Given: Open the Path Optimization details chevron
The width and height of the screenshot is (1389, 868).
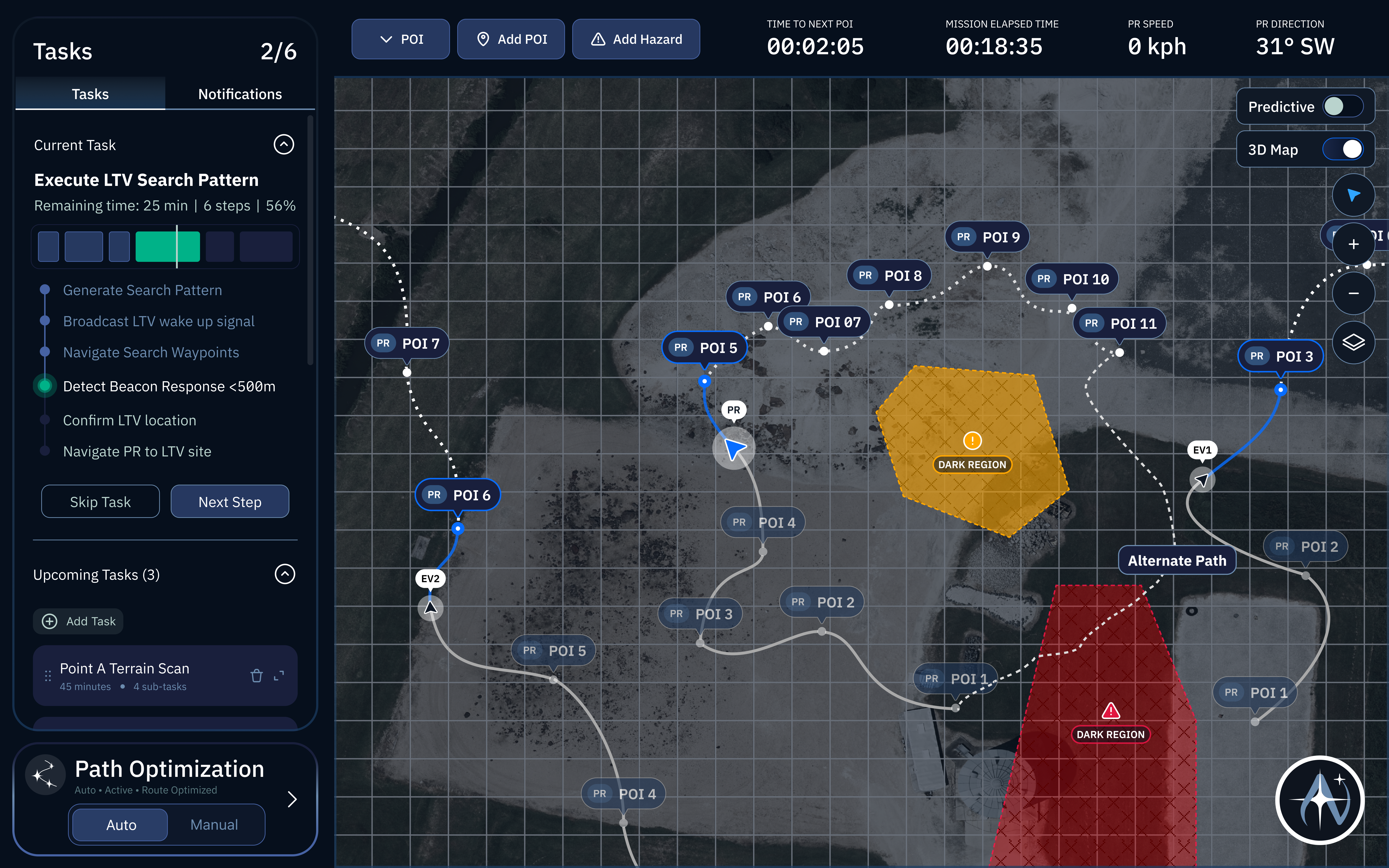Looking at the screenshot, I should [x=292, y=799].
